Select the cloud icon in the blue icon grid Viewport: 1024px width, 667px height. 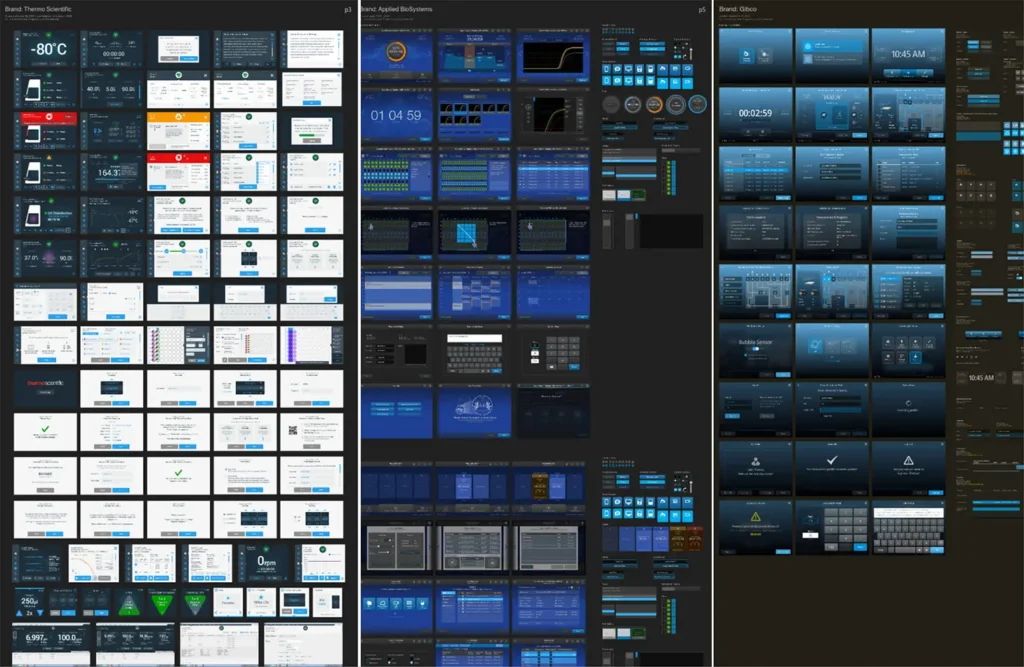coord(662,68)
